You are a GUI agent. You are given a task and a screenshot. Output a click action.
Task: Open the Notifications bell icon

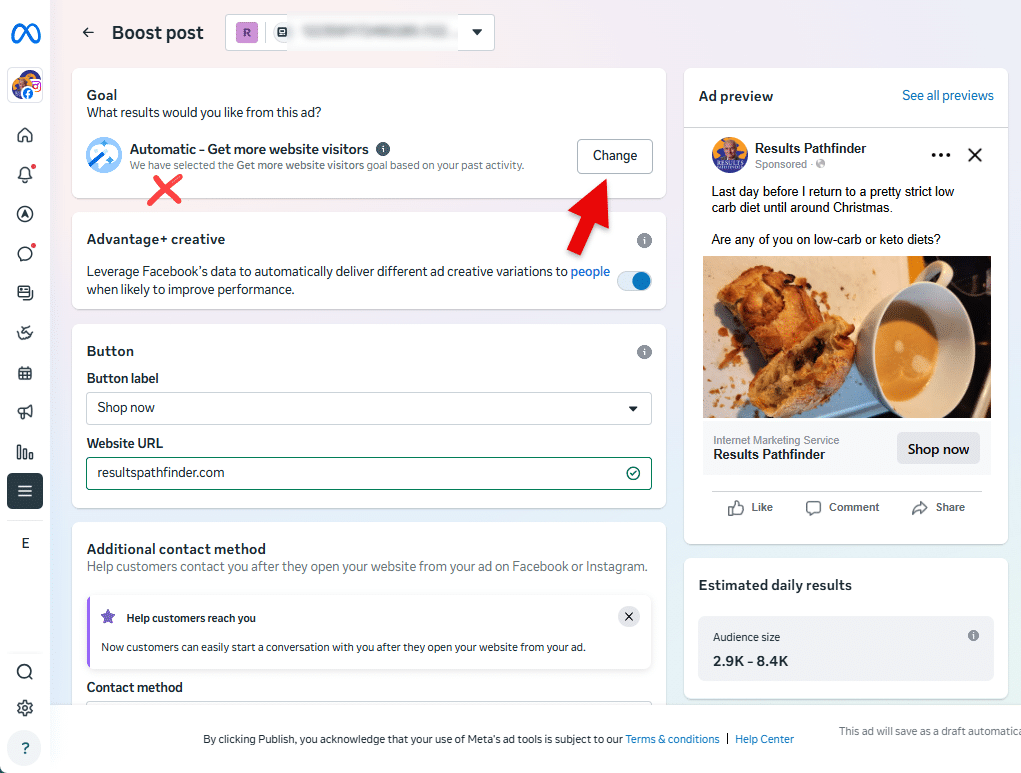25,174
